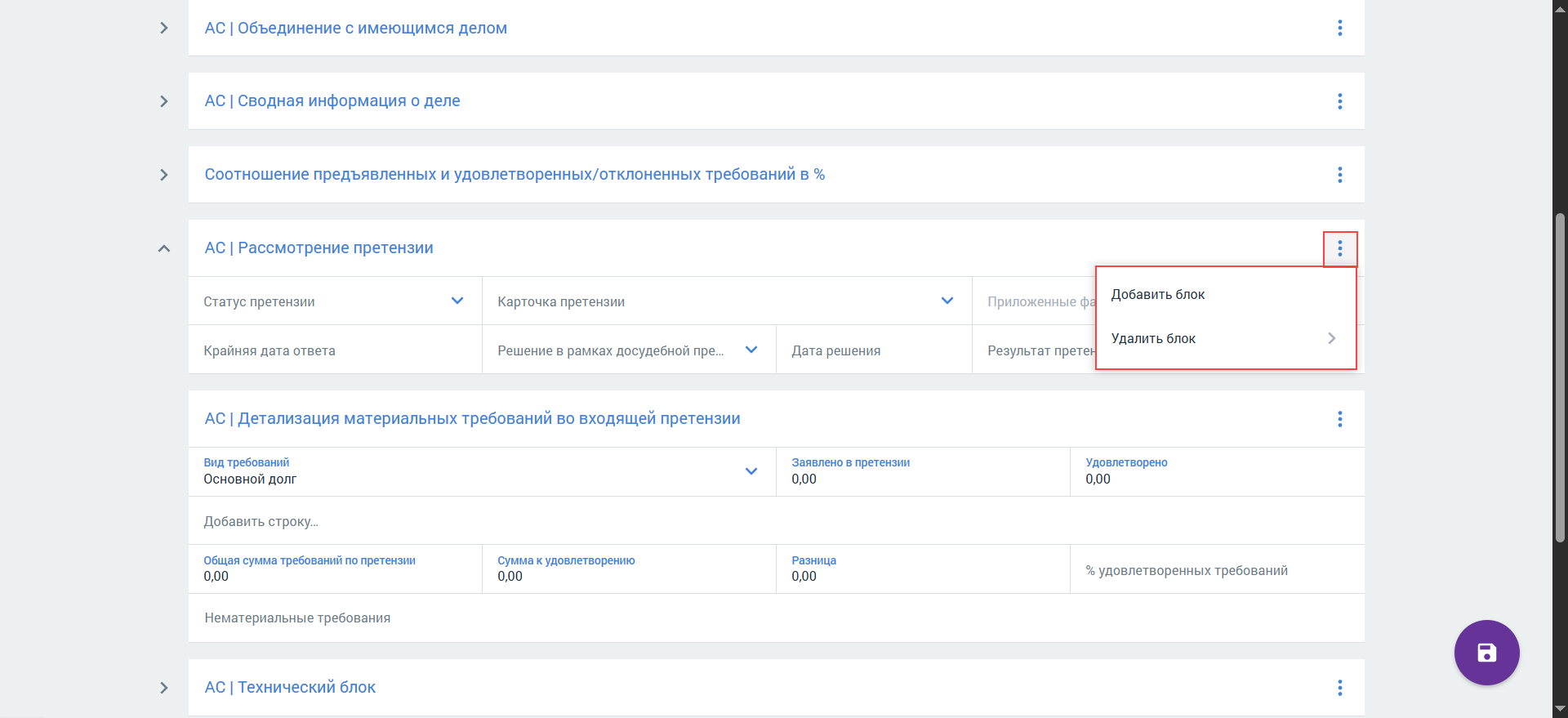Expand the Сводная информация о деле block

[x=164, y=101]
